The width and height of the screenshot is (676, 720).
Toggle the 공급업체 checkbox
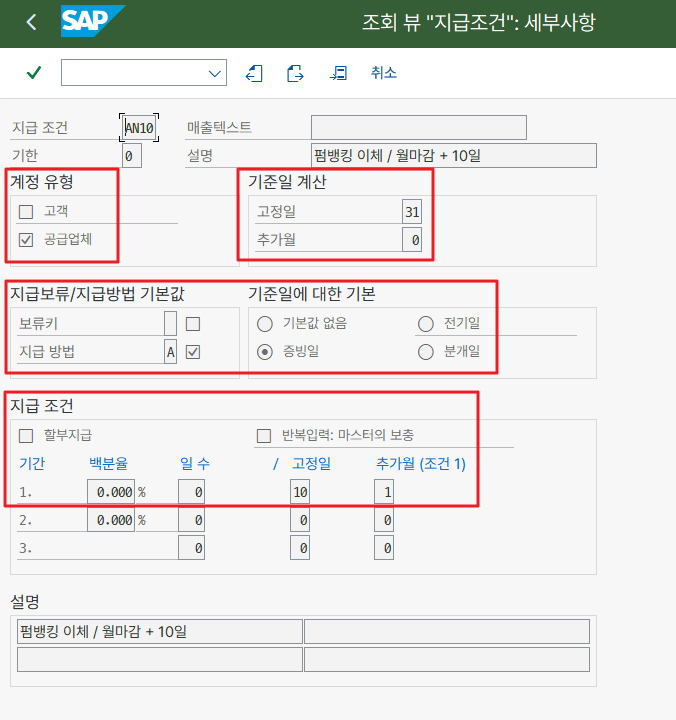click(26, 240)
